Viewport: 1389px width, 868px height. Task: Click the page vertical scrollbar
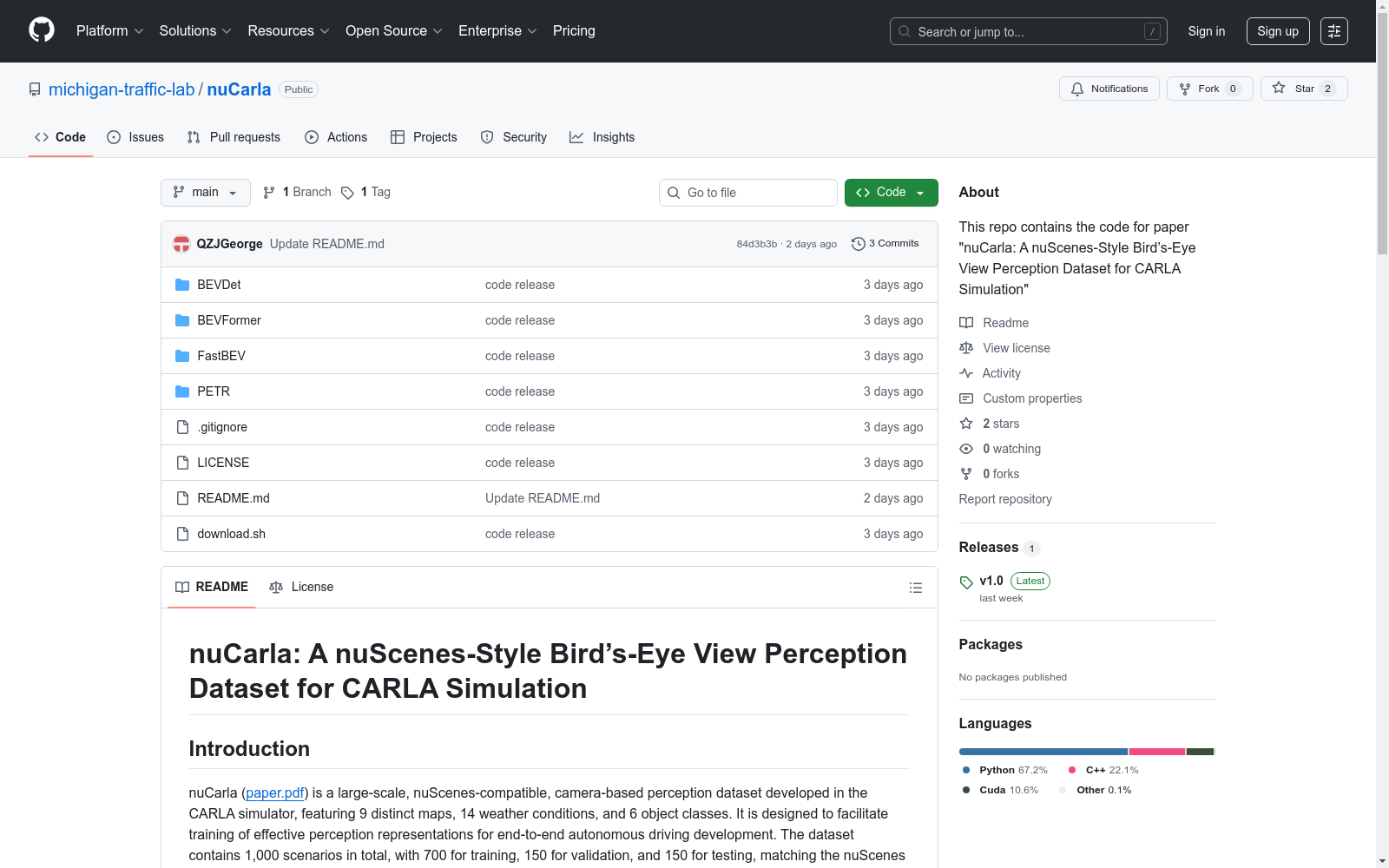(1382, 434)
